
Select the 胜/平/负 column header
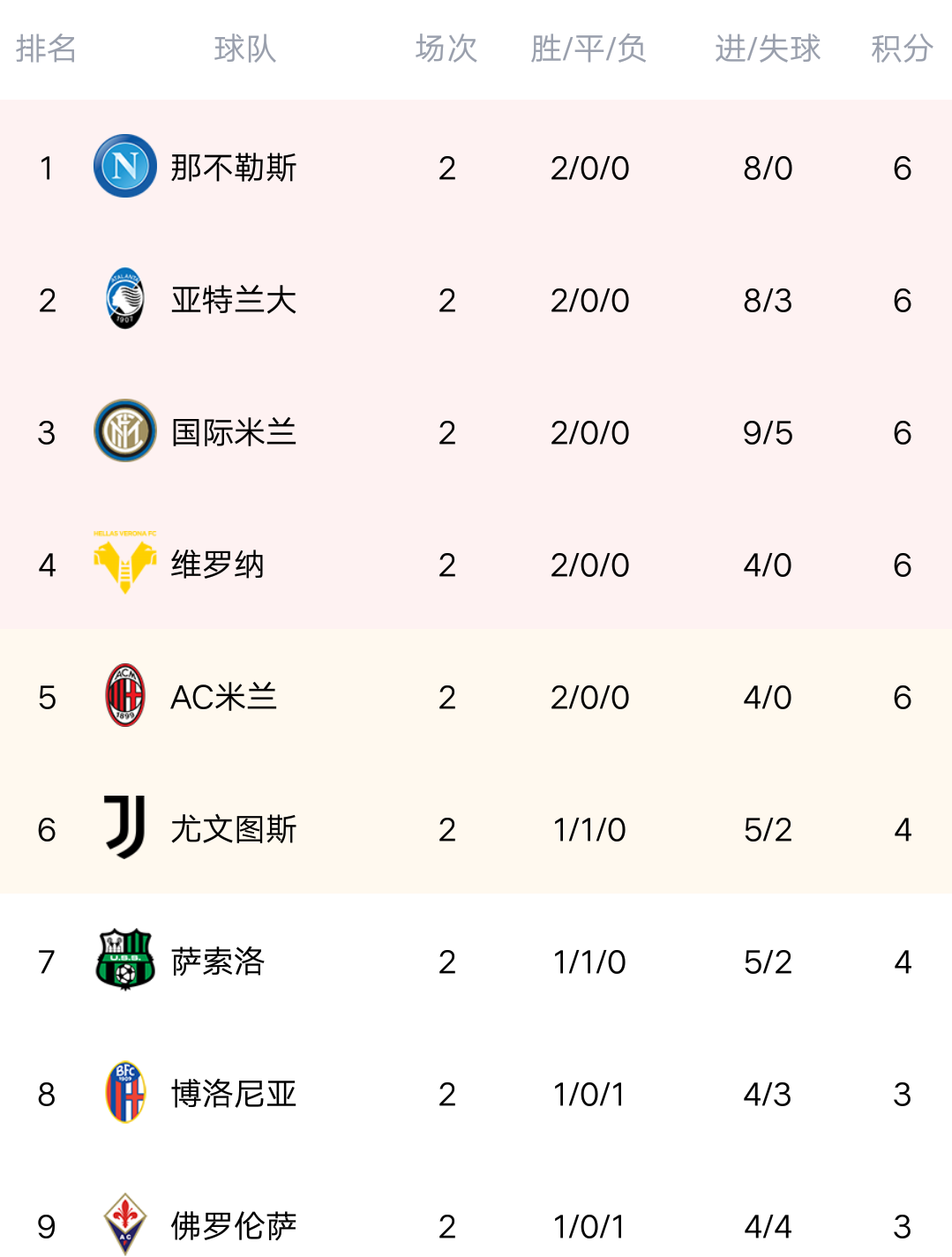tap(588, 49)
